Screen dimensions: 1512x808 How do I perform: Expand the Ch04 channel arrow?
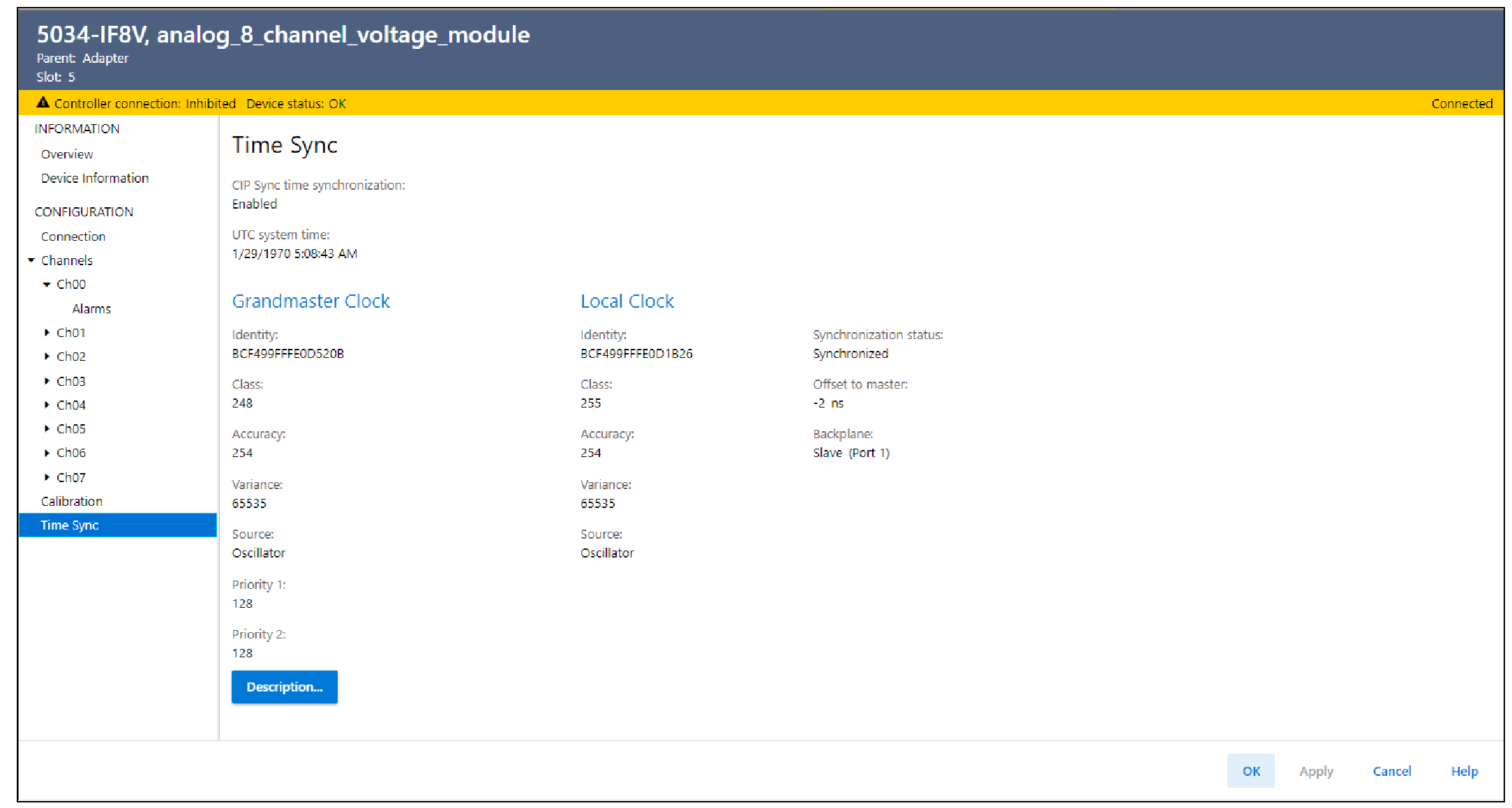tap(47, 405)
